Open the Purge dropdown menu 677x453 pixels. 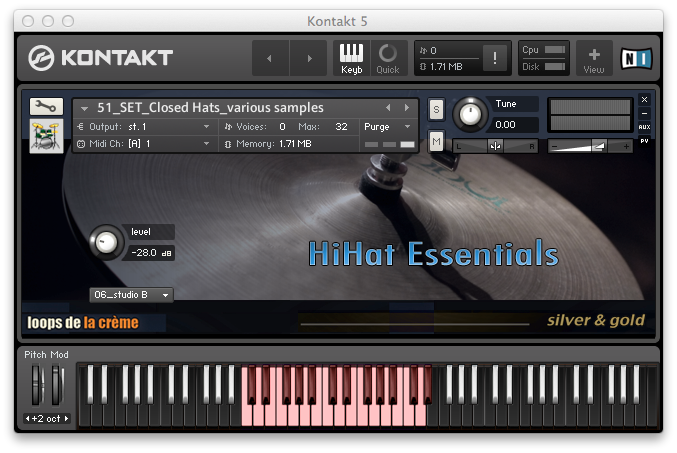[387, 127]
